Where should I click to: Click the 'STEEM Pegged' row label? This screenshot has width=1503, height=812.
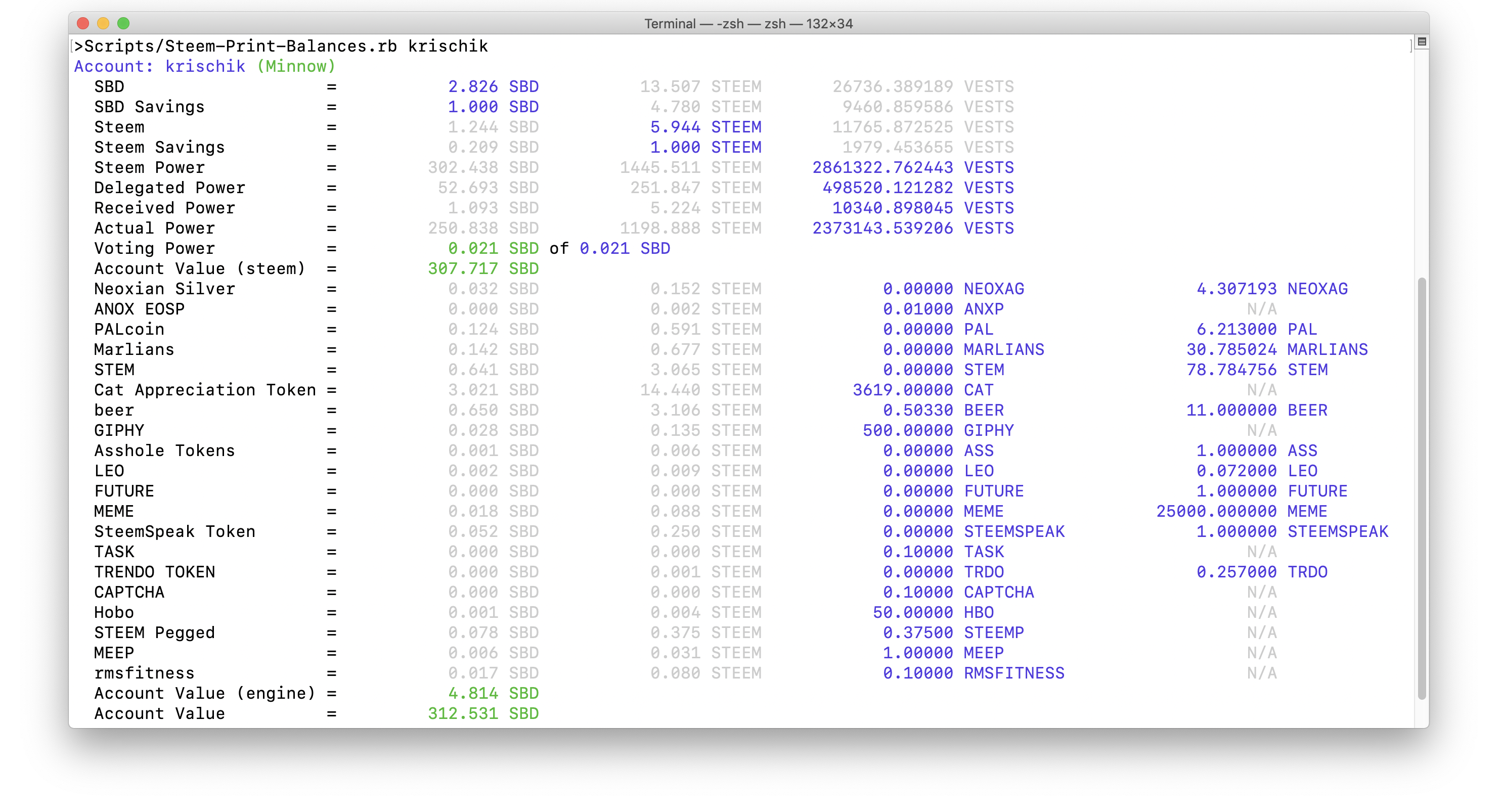click(x=155, y=633)
